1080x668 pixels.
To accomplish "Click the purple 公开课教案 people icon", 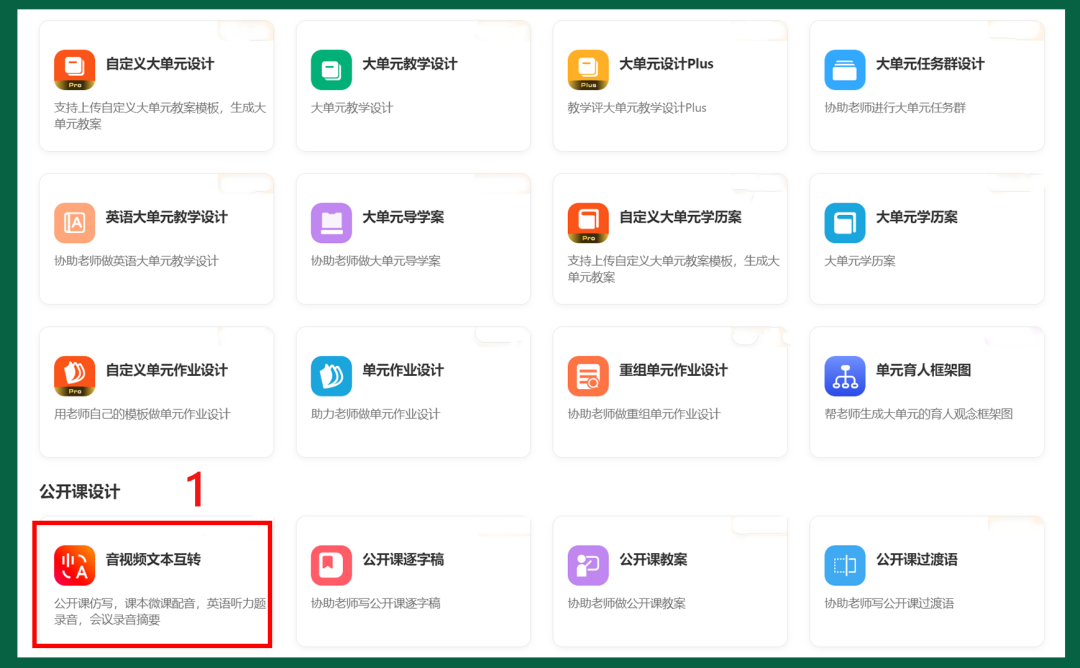I will [588, 565].
